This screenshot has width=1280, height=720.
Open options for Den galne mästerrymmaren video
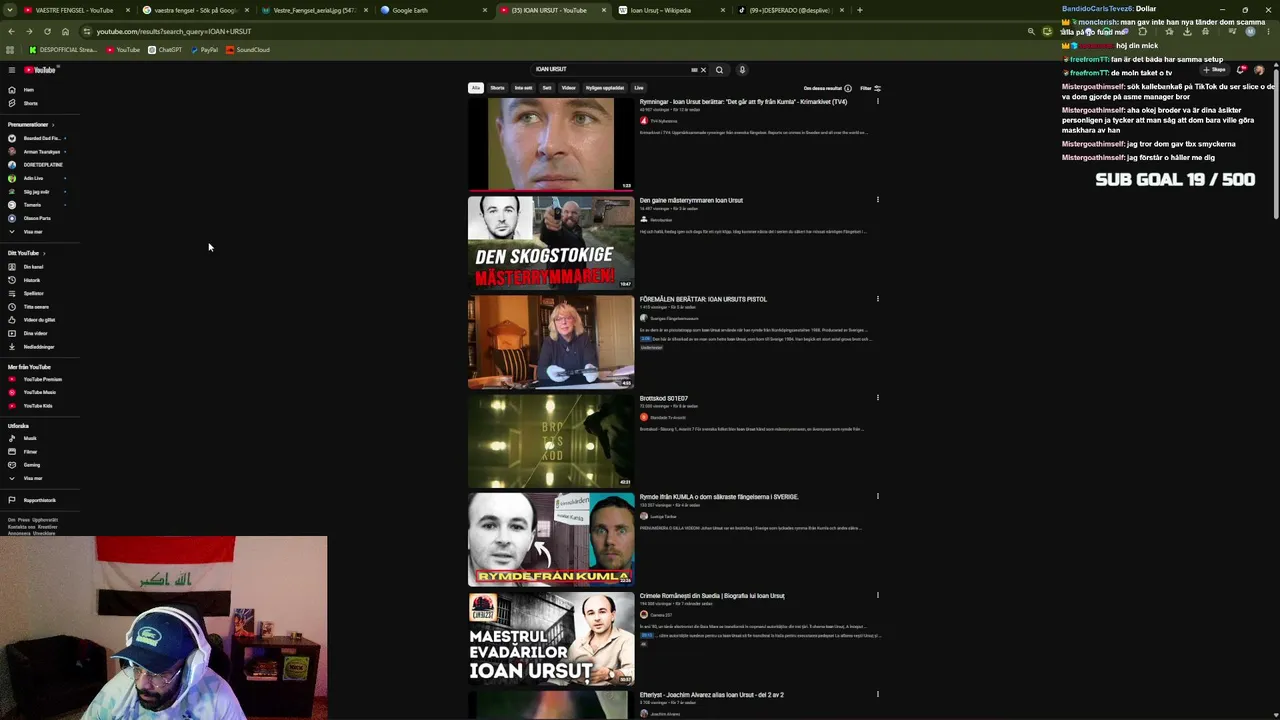pos(878,200)
